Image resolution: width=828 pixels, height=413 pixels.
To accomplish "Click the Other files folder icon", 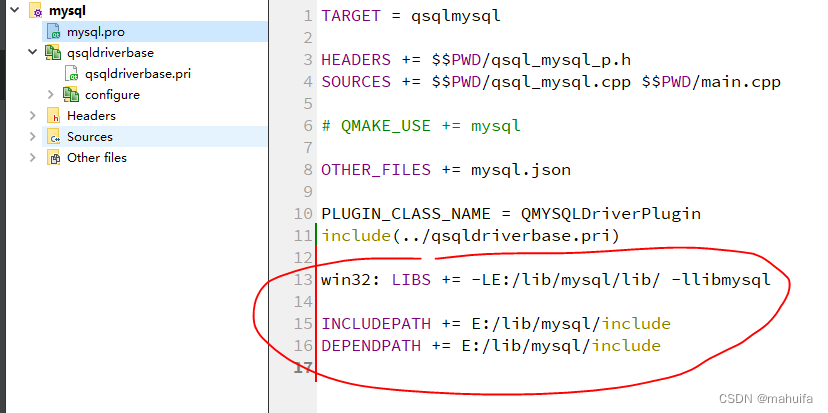I will [x=53, y=158].
